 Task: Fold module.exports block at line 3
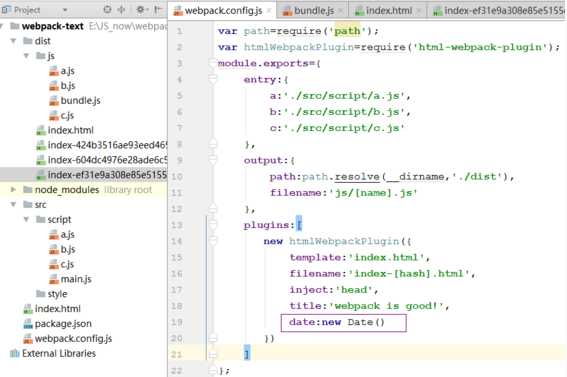[212, 63]
